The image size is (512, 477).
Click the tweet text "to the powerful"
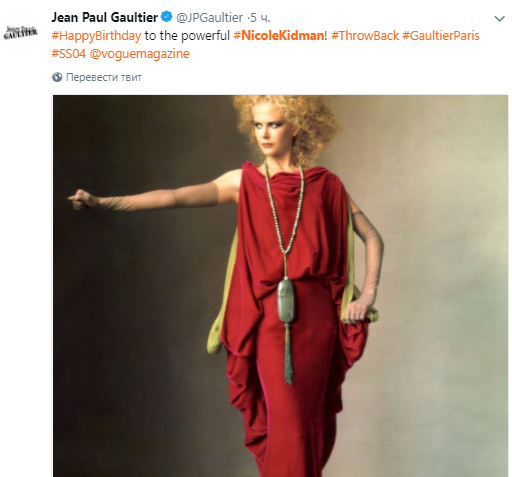pos(187,36)
